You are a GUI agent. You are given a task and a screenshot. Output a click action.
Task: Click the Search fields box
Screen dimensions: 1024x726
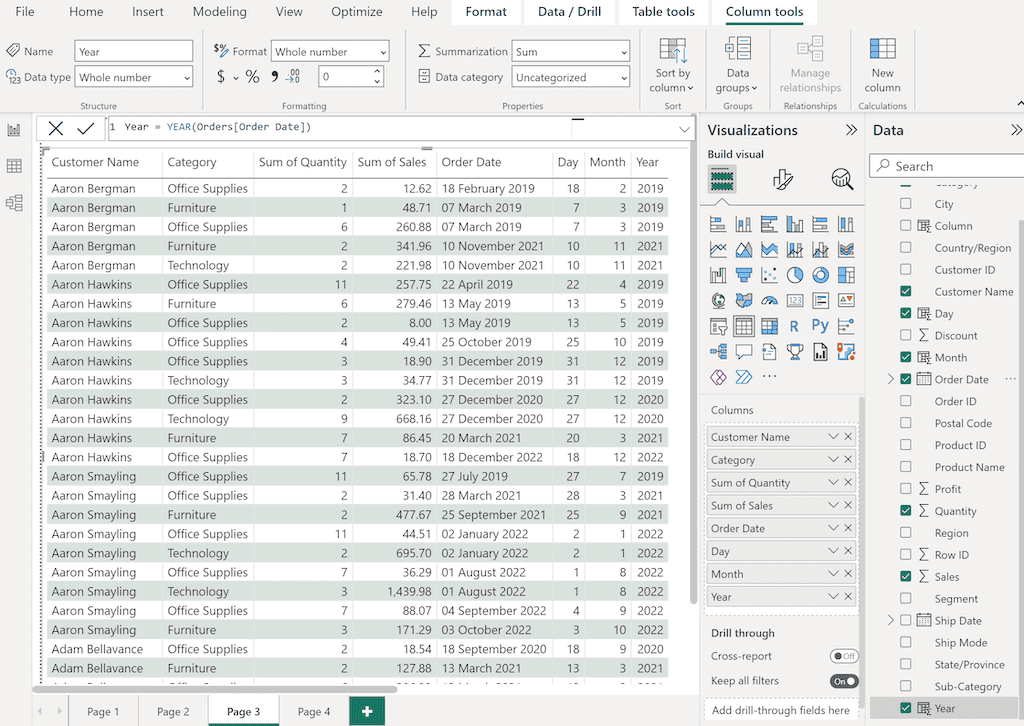tap(950, 166)
